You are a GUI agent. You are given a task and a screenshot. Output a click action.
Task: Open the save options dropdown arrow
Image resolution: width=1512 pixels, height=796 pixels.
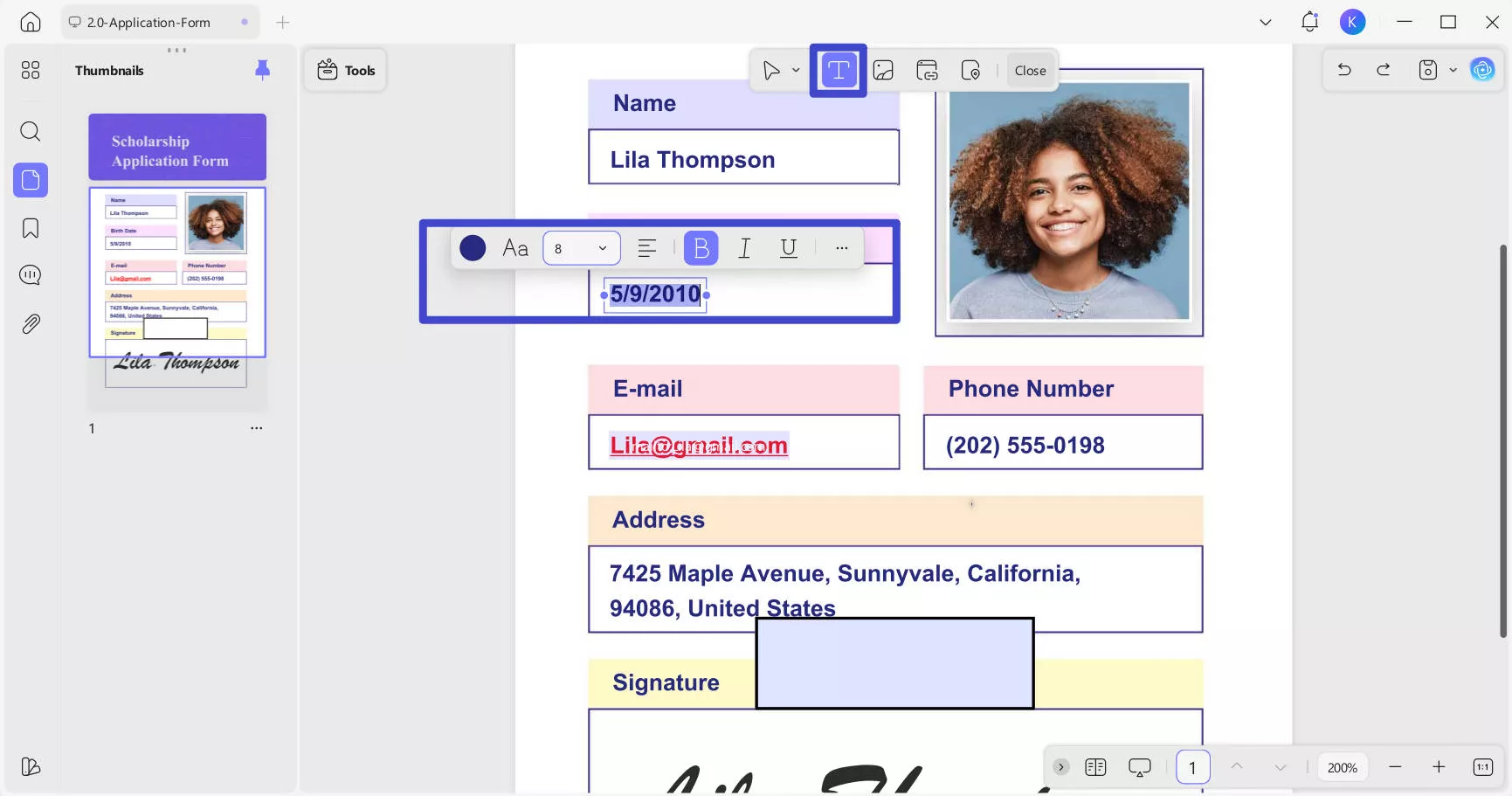[1453, 70]
